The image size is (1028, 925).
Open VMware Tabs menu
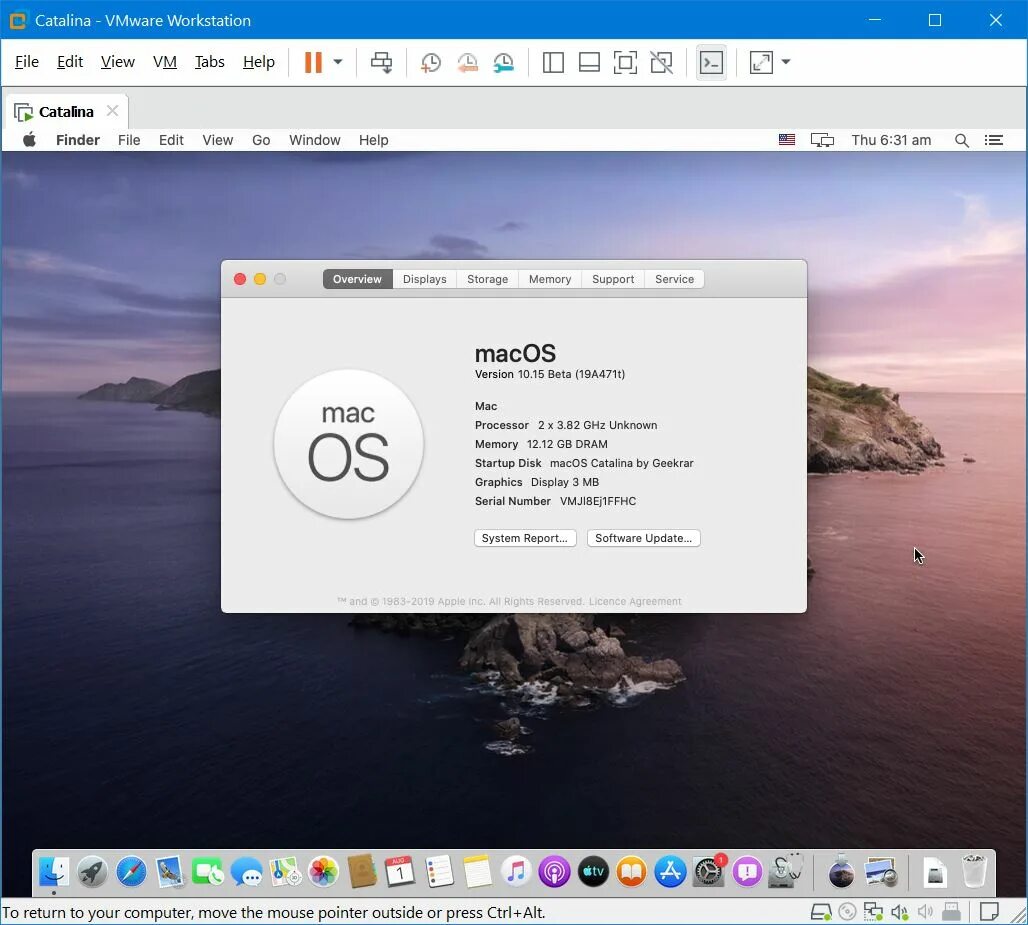(210, 62)
